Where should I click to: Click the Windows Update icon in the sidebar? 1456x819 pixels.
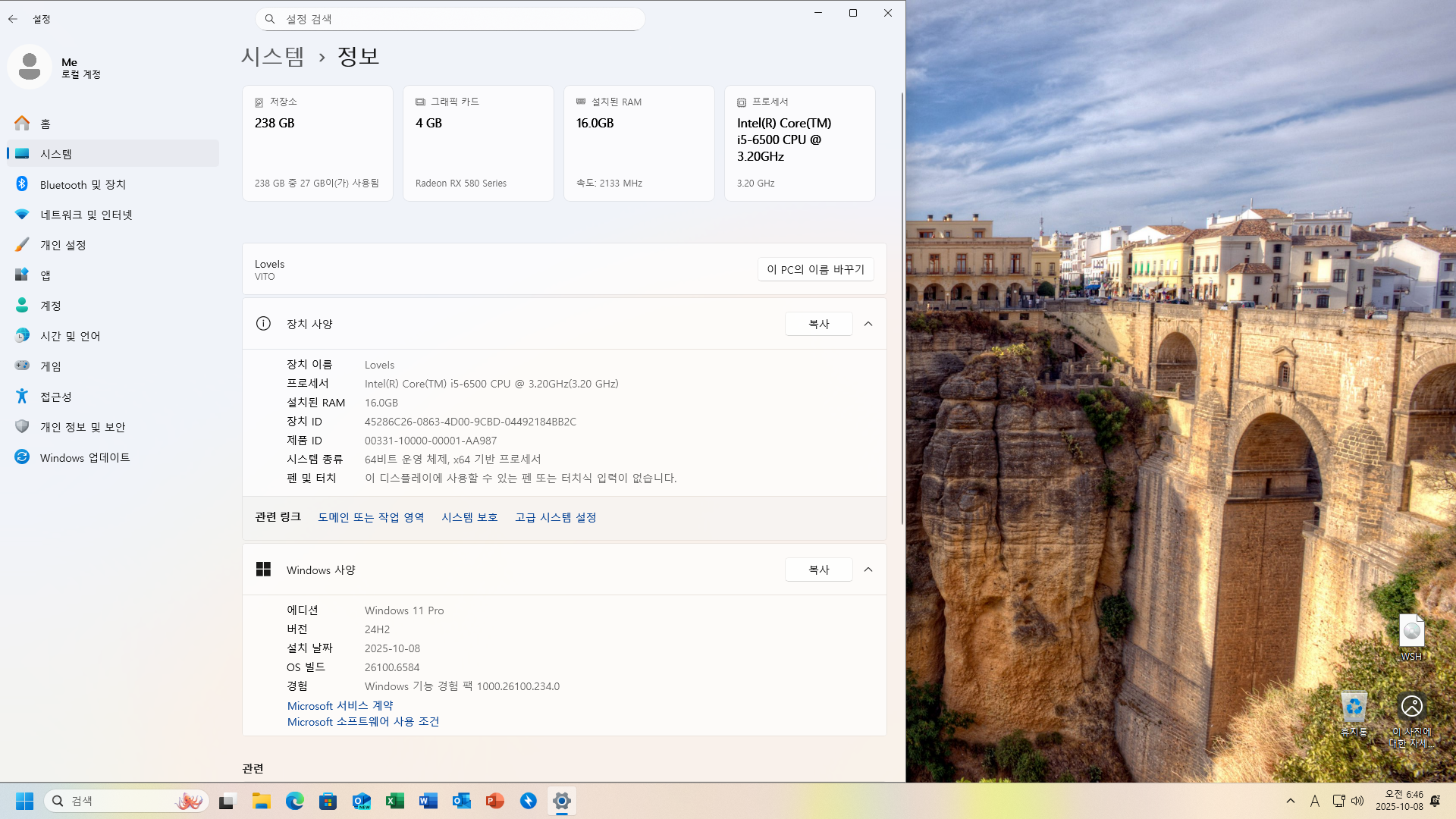point(22,457)
